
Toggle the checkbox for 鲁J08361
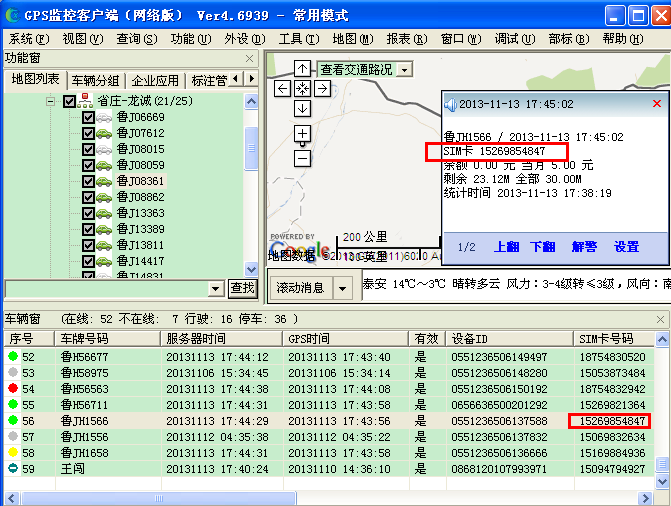[88, 181]
